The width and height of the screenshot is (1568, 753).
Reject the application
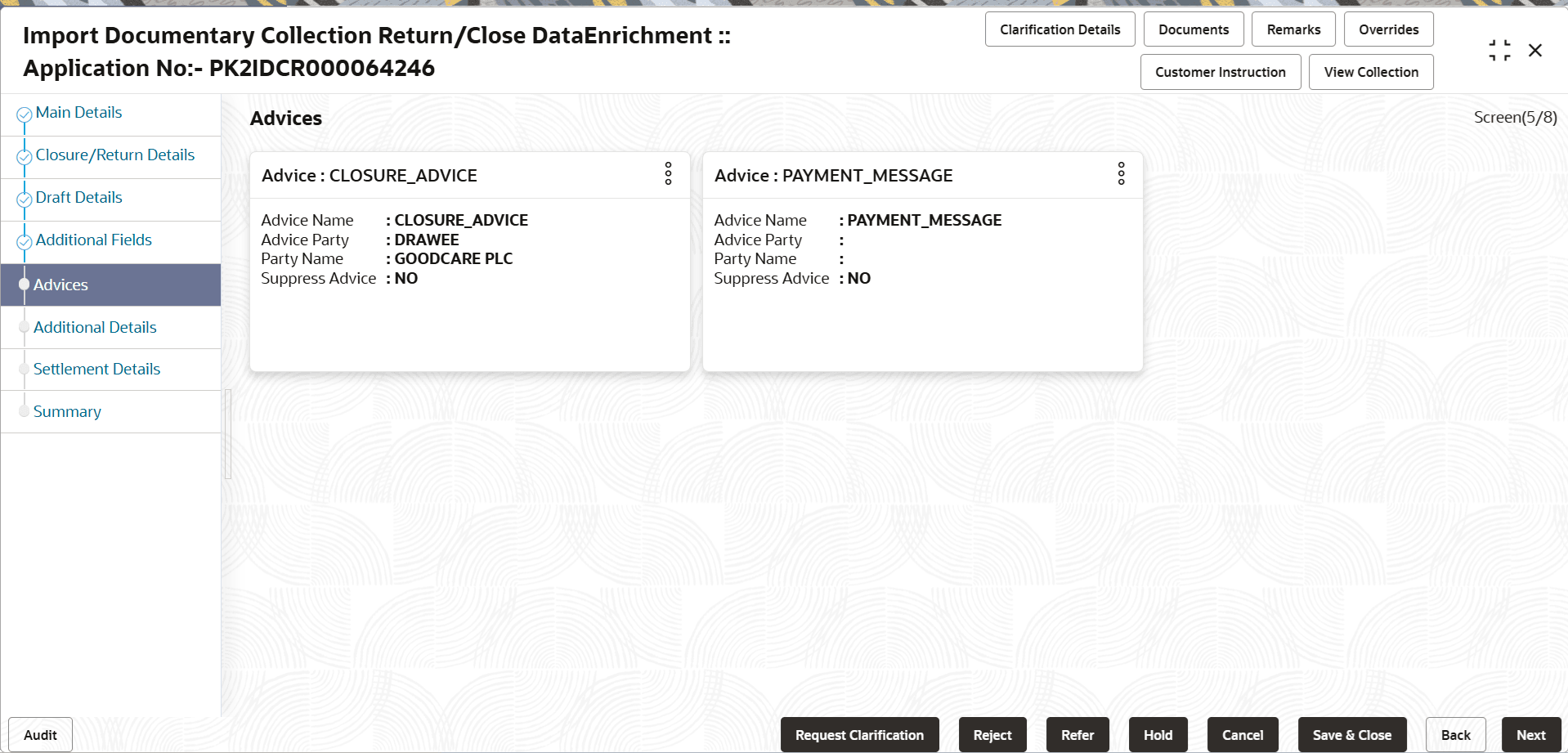click(x=992, y=735)
